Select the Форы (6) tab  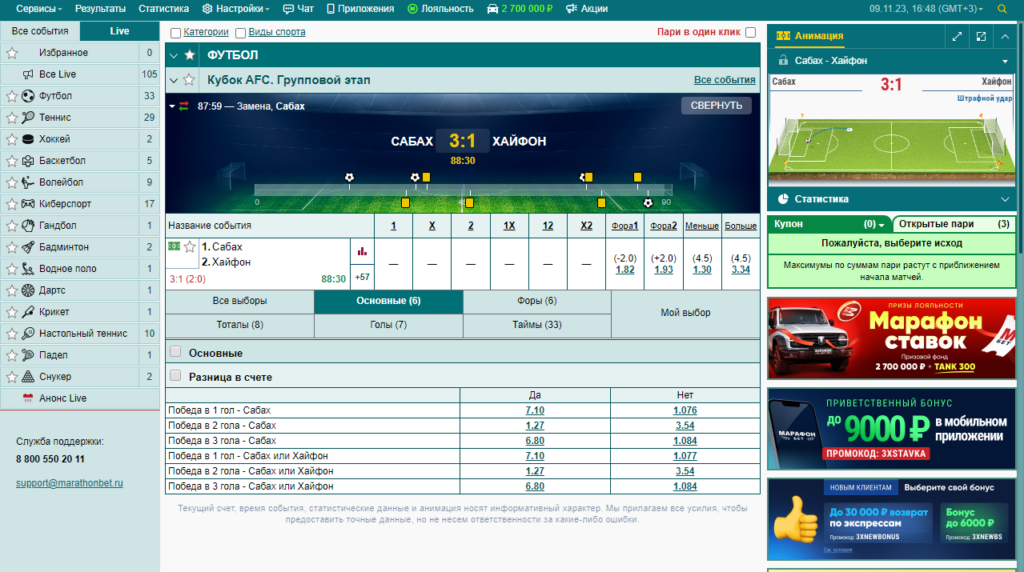coord(537,301)
